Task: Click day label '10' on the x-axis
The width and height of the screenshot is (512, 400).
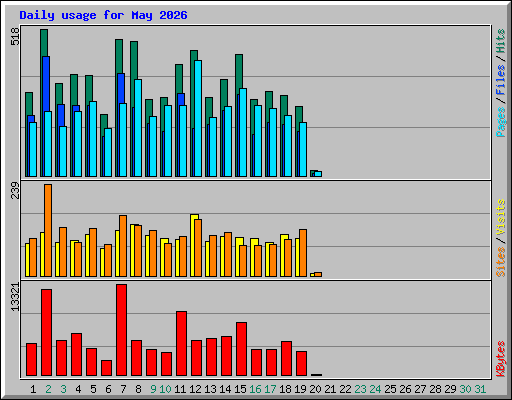Action: [x=165, y=389]
